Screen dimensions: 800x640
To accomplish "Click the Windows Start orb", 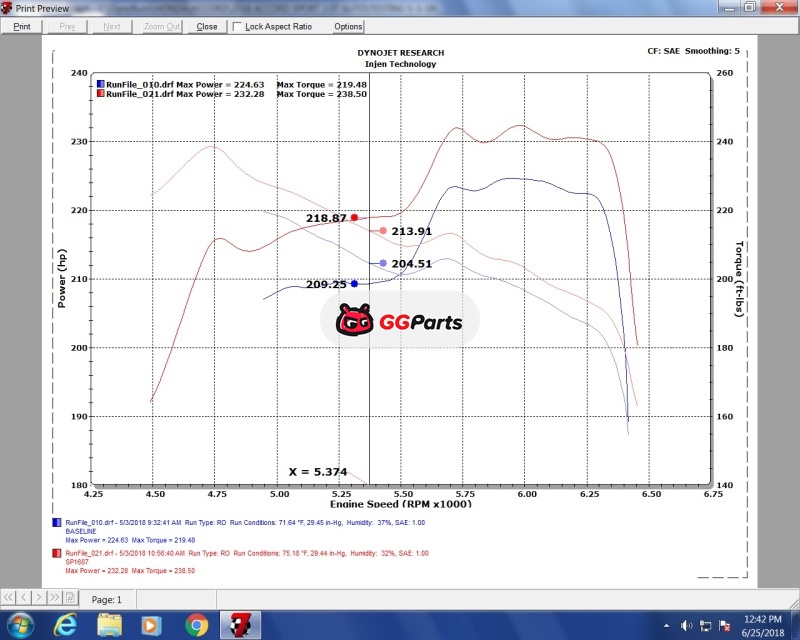I will tap(20, 625).
